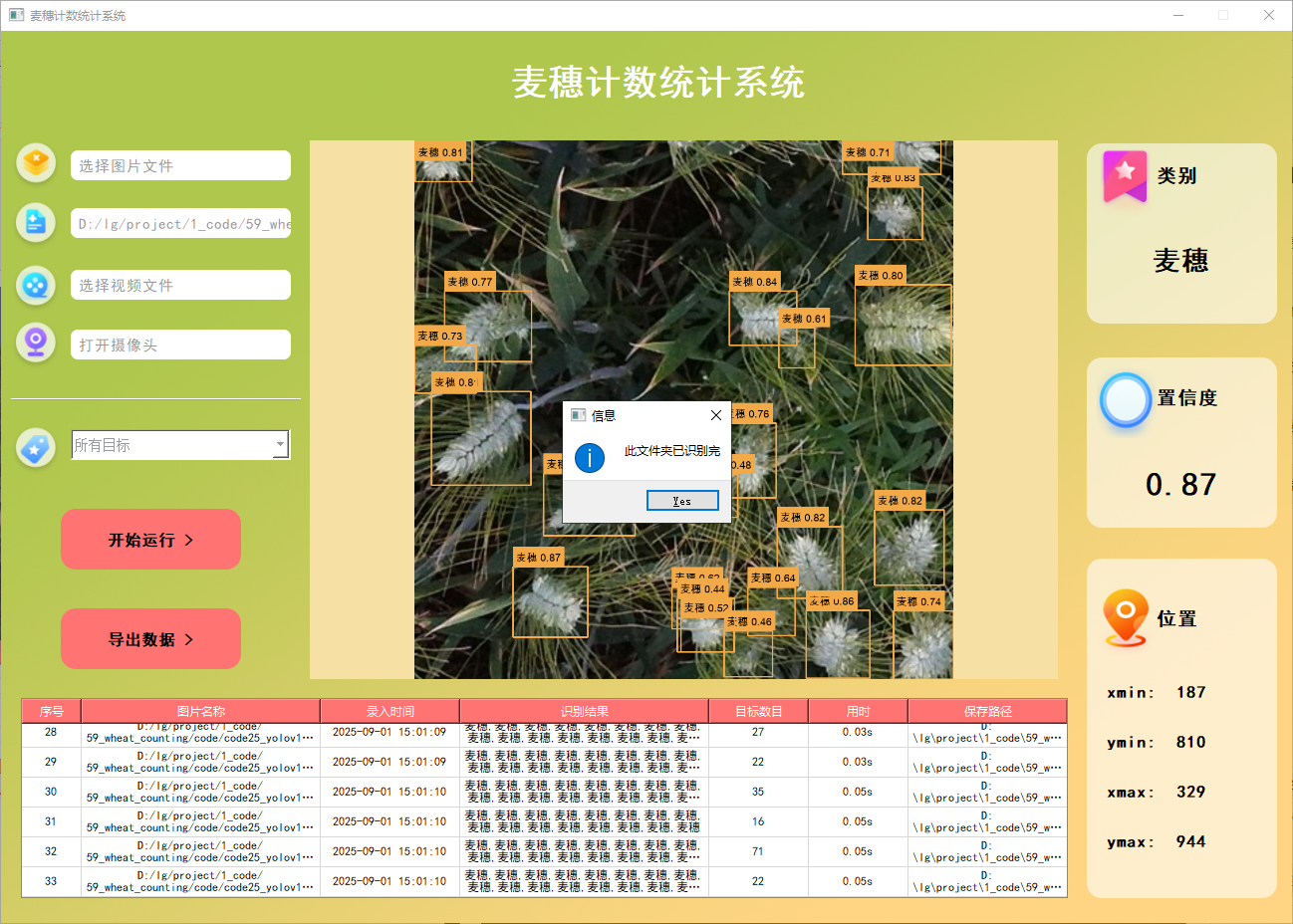Click the info icon in 信息 dialog

click(x=590, y=457)
